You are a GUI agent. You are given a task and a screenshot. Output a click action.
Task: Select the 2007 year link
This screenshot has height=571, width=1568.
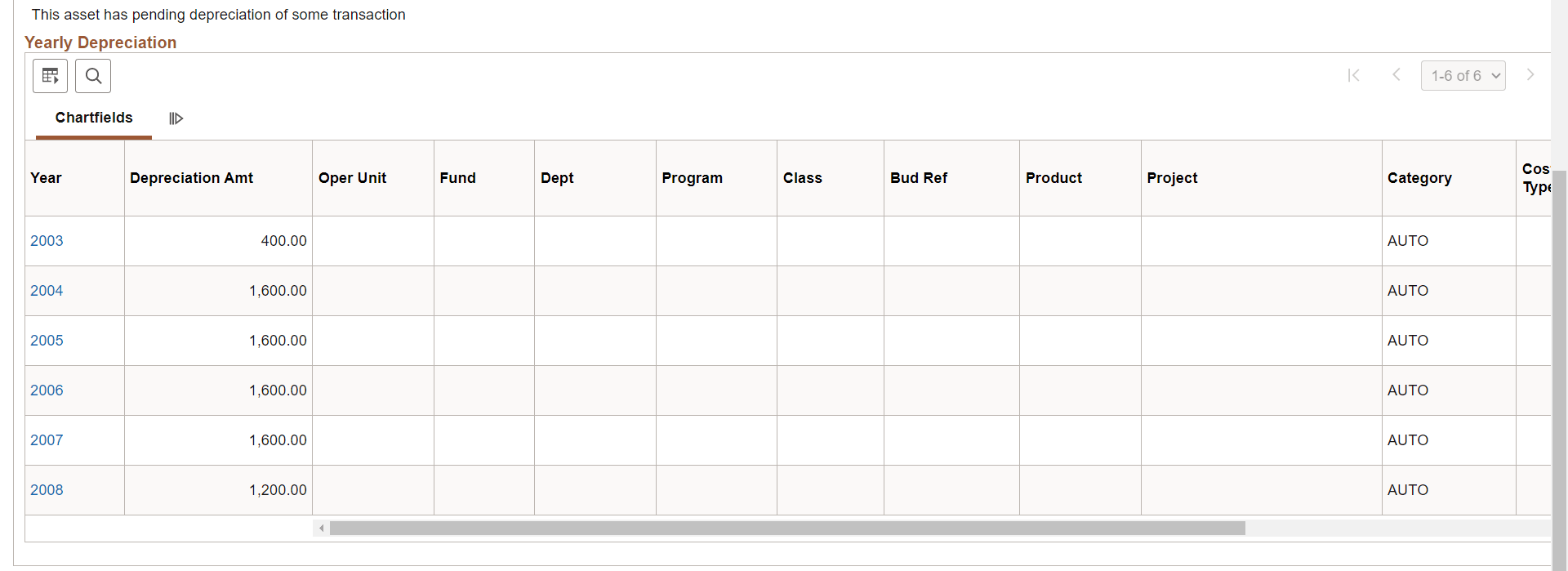pyautogui.click(x=47, y=439)
